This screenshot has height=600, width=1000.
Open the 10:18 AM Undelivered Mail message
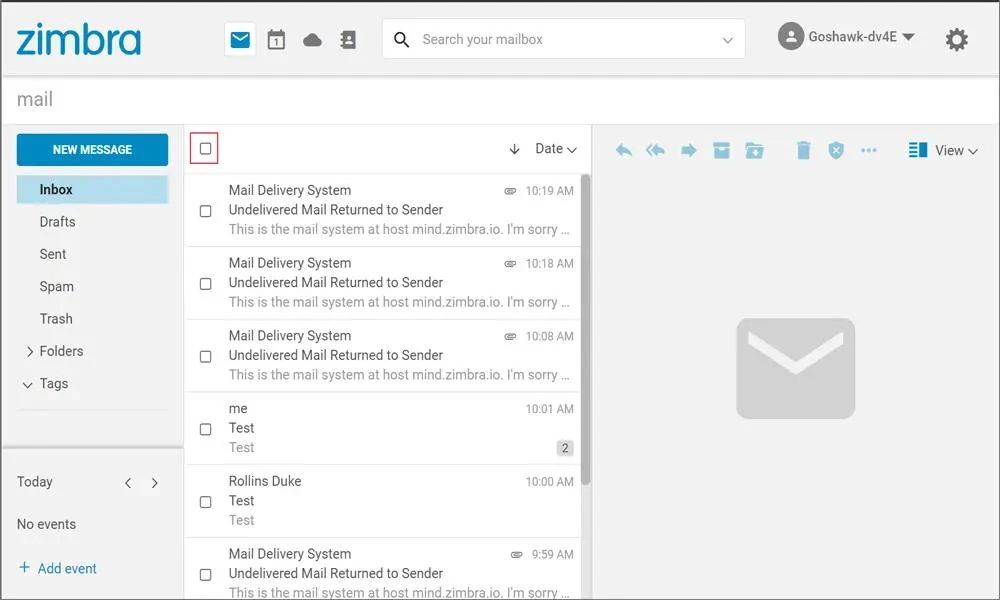383,282
